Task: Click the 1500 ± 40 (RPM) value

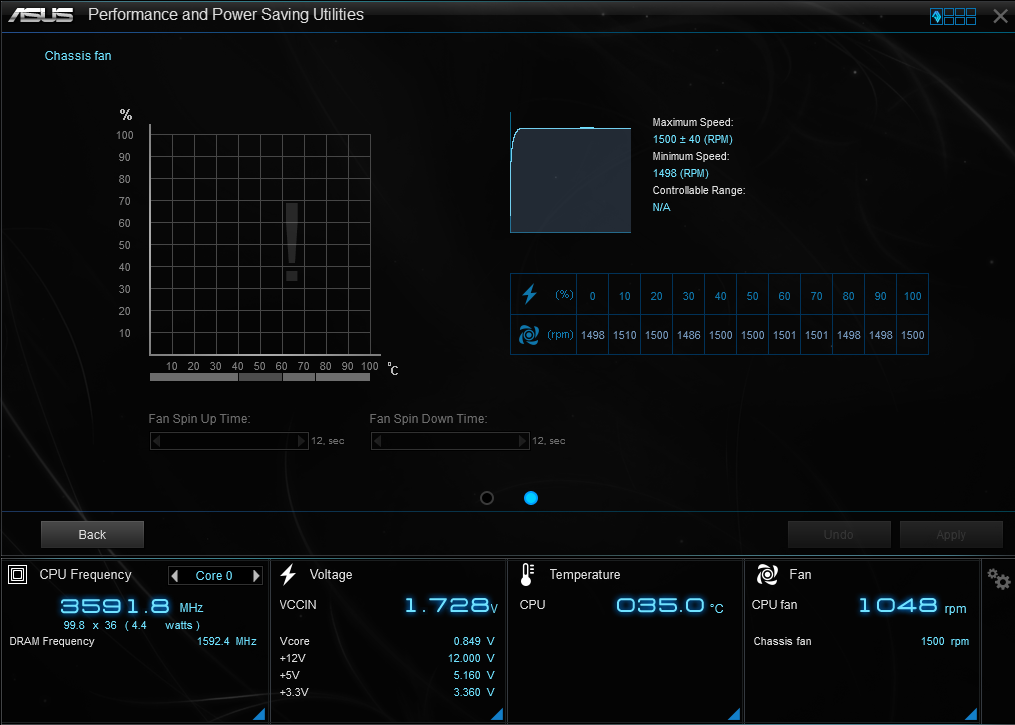Action: tap(693, 139)
